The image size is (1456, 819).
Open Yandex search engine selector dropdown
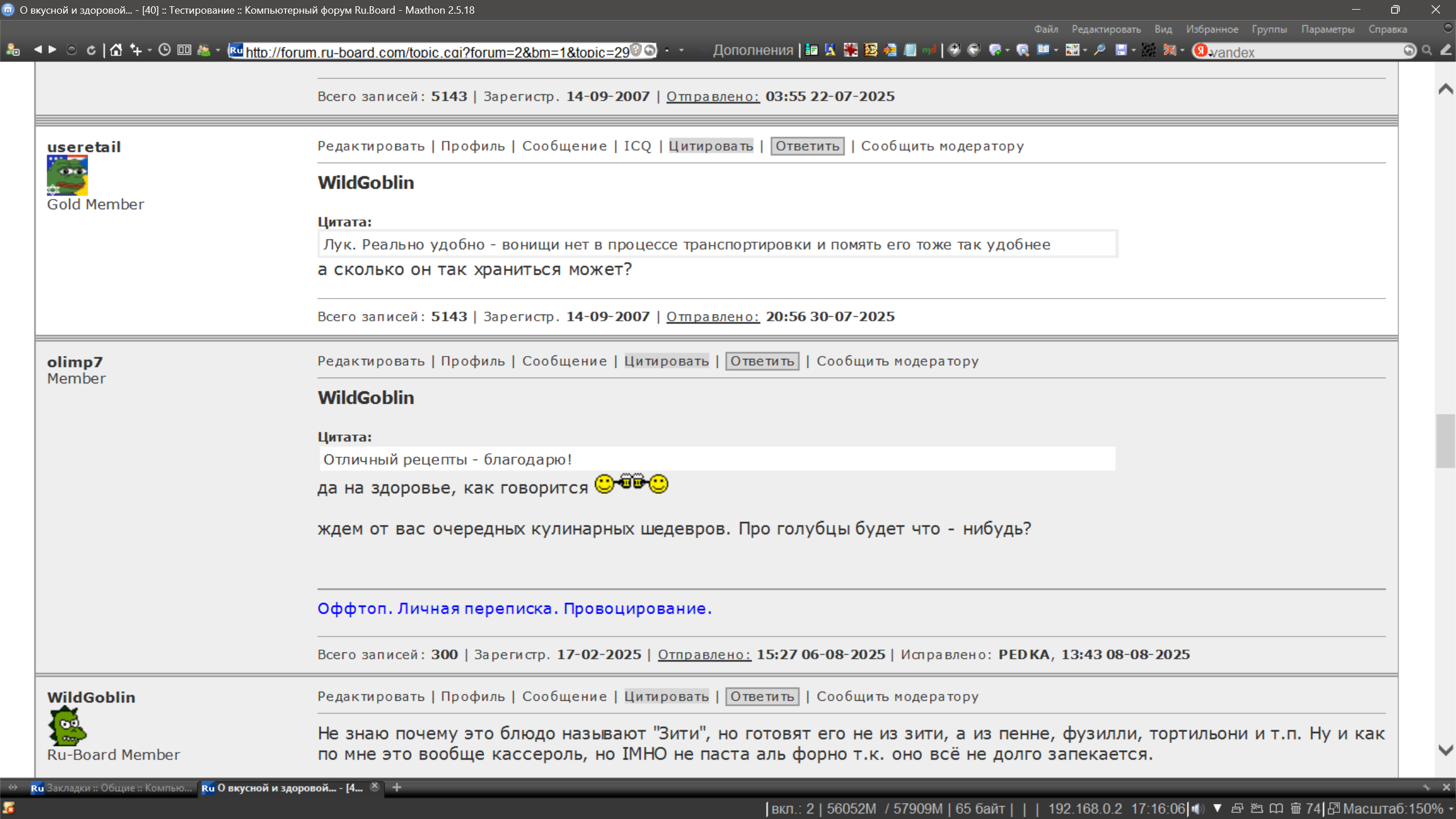[1201, 51]
